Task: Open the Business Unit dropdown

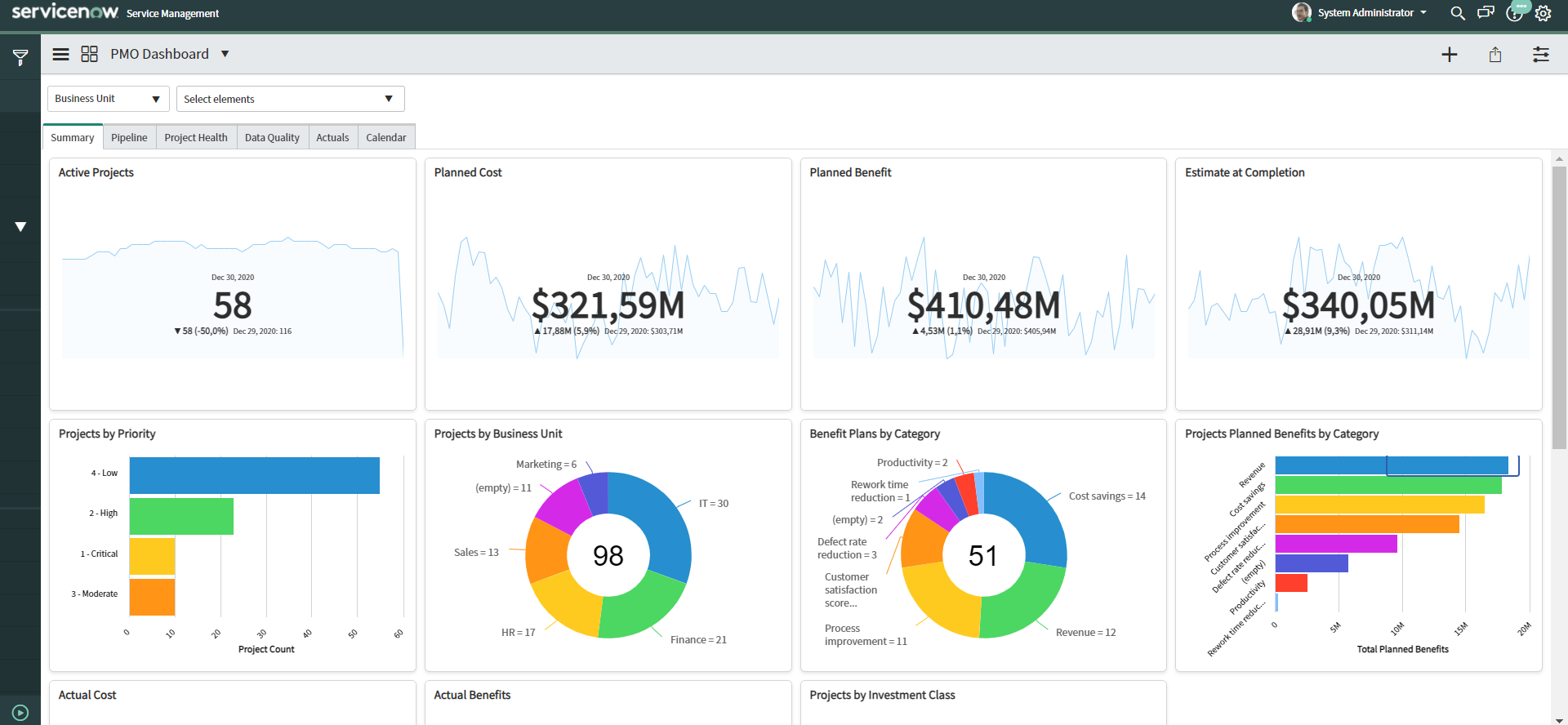Action: [109, 99]
